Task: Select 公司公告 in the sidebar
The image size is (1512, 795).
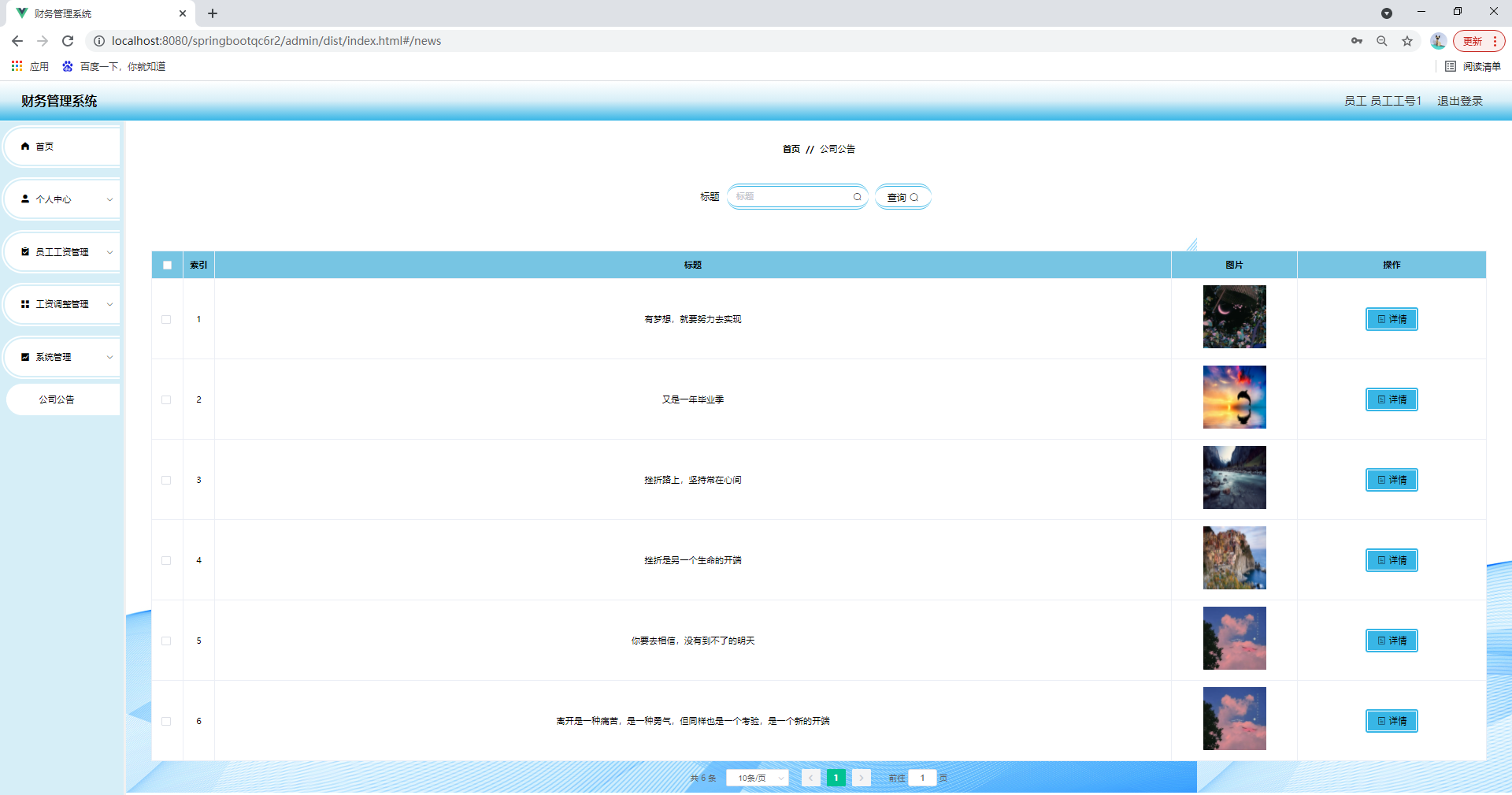Action: pyautogui.click(x=57, y=399)
